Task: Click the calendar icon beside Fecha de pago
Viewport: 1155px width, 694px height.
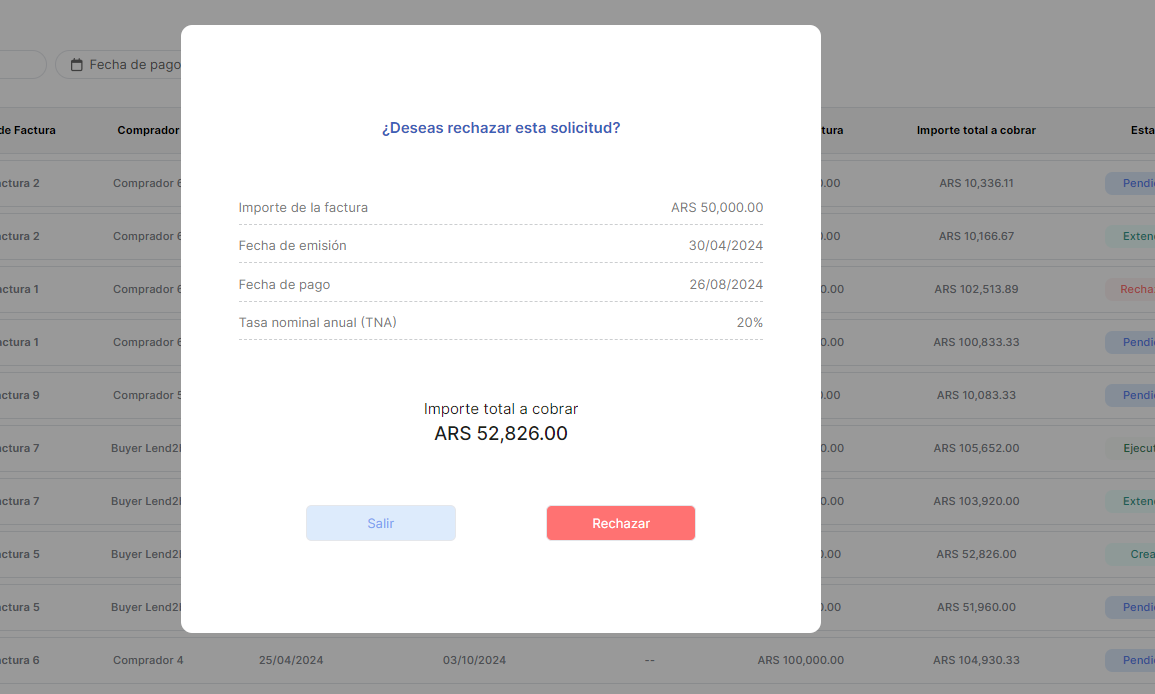Action: (76, 65)
